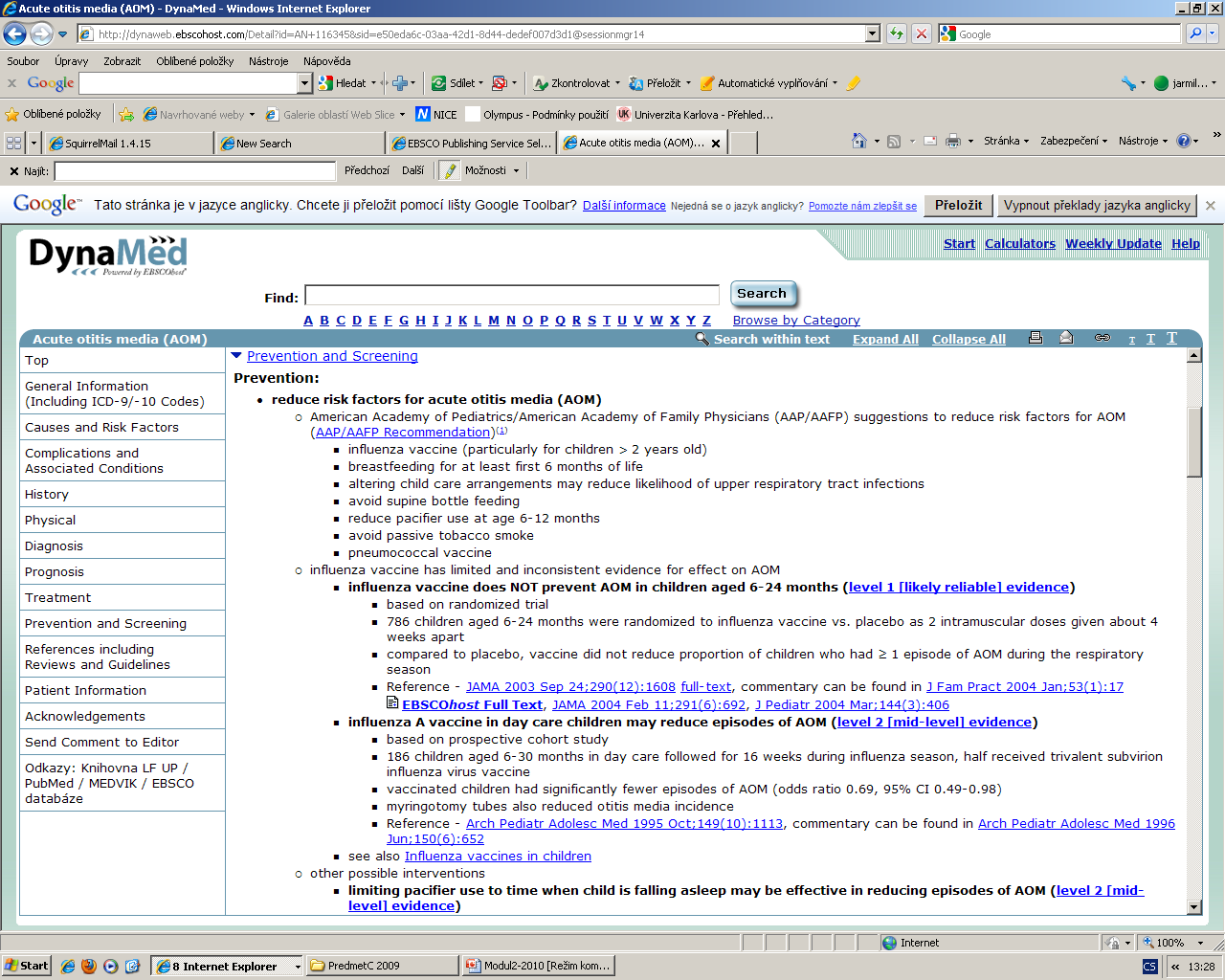
Task: Open the Zabezpečení menu dropdown
Action: click(1074, 141)
